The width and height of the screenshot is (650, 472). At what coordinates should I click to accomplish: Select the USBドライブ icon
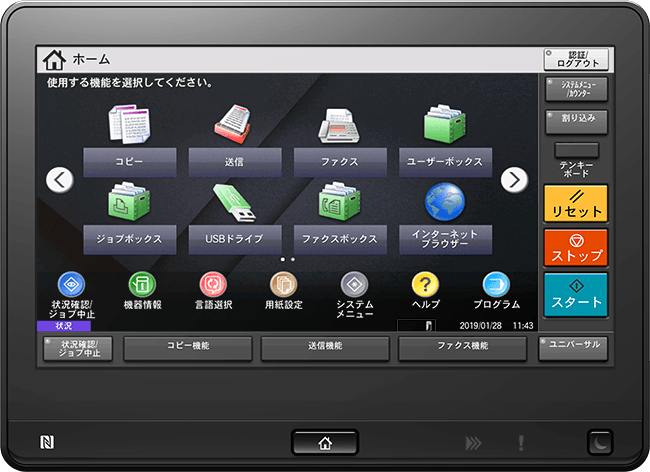234,205
